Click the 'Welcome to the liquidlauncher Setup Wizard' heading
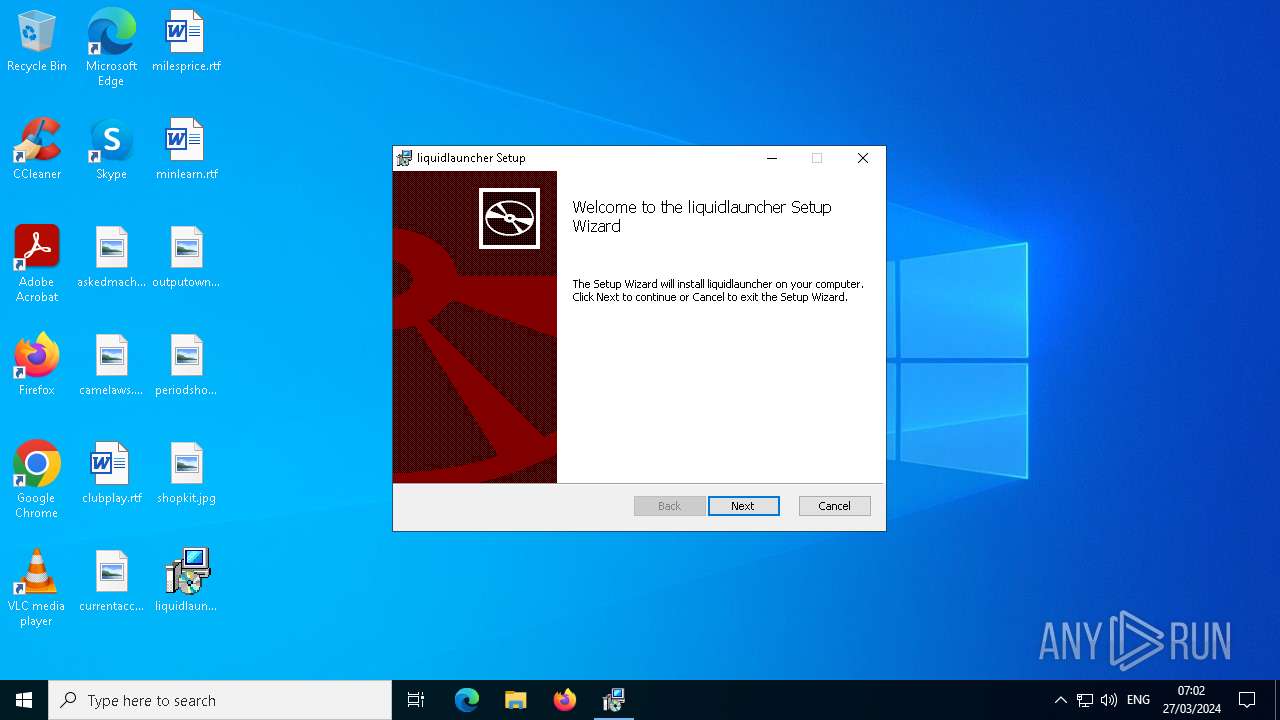1280x720 pixels. (x=702, y=217)
